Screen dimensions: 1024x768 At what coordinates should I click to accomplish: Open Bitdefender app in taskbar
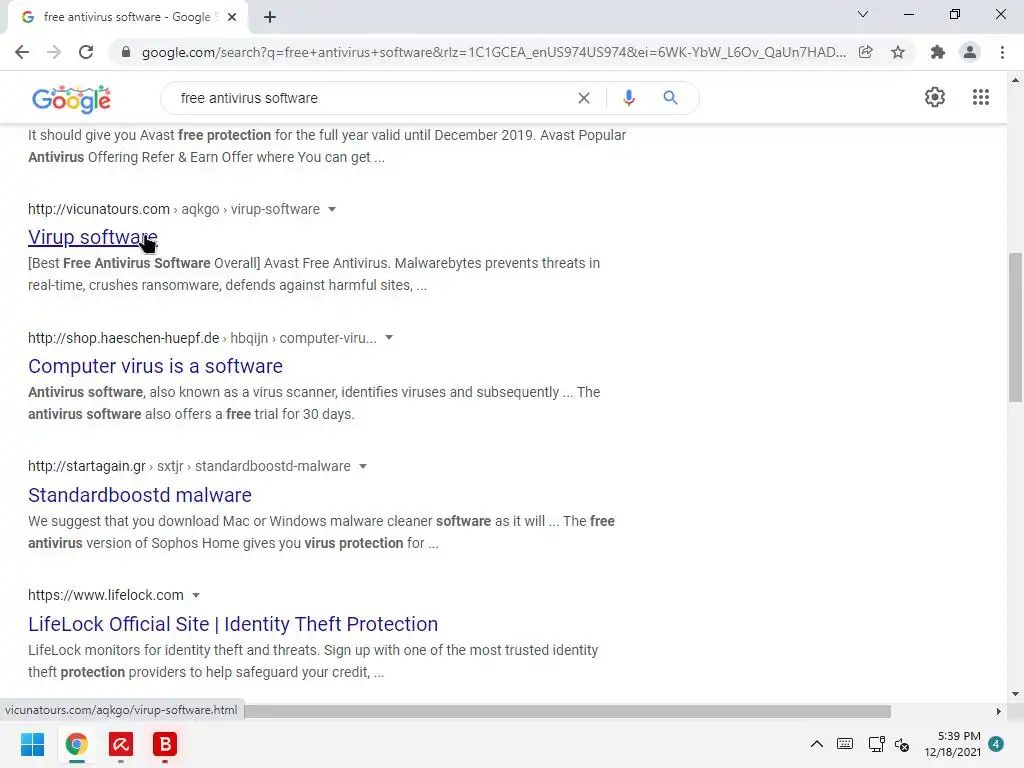[x=165, y=744]
